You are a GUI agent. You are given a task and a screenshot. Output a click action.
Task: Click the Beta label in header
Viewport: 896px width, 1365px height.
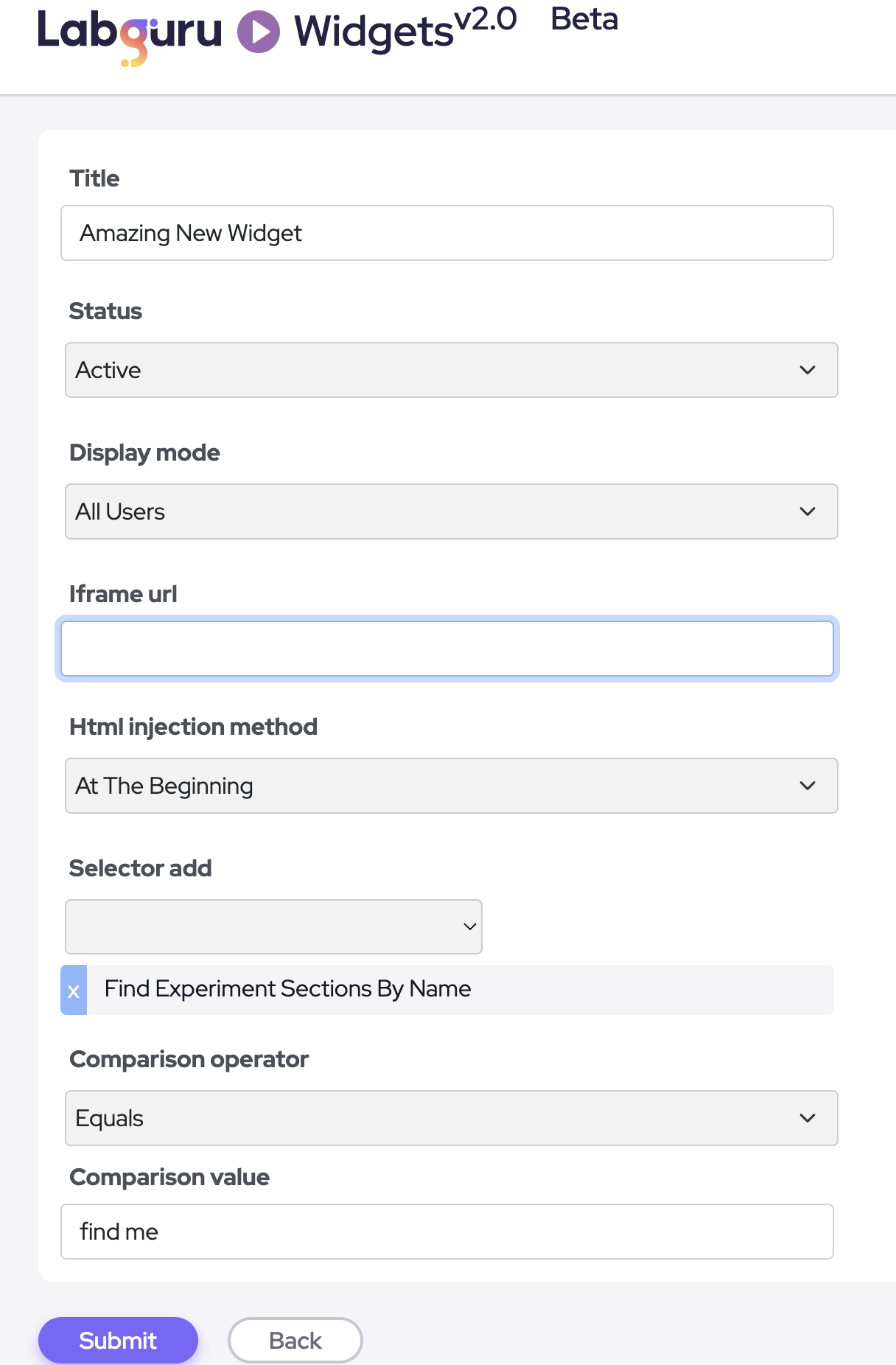pos(584,20)
